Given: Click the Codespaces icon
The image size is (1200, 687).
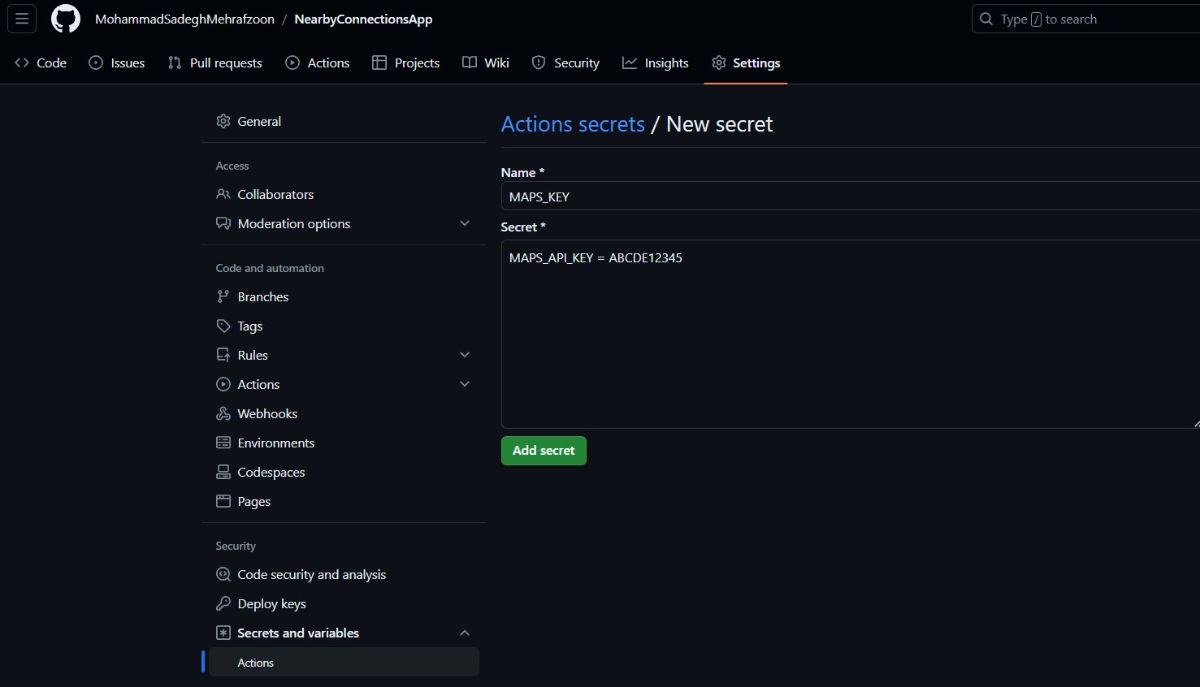Looking at the screenshot, I should tap(223, 472).
